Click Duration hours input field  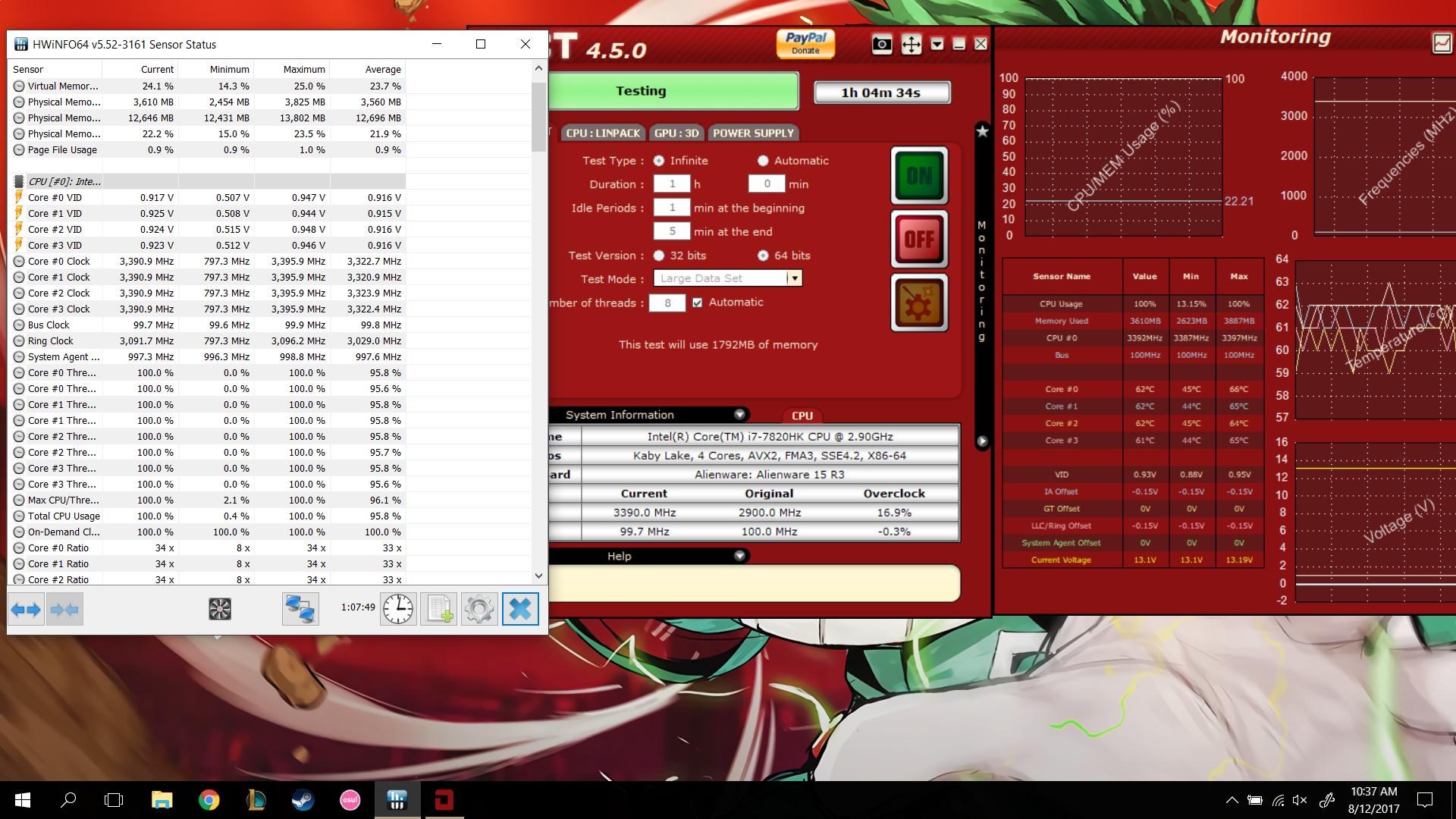tap(672, 184)
